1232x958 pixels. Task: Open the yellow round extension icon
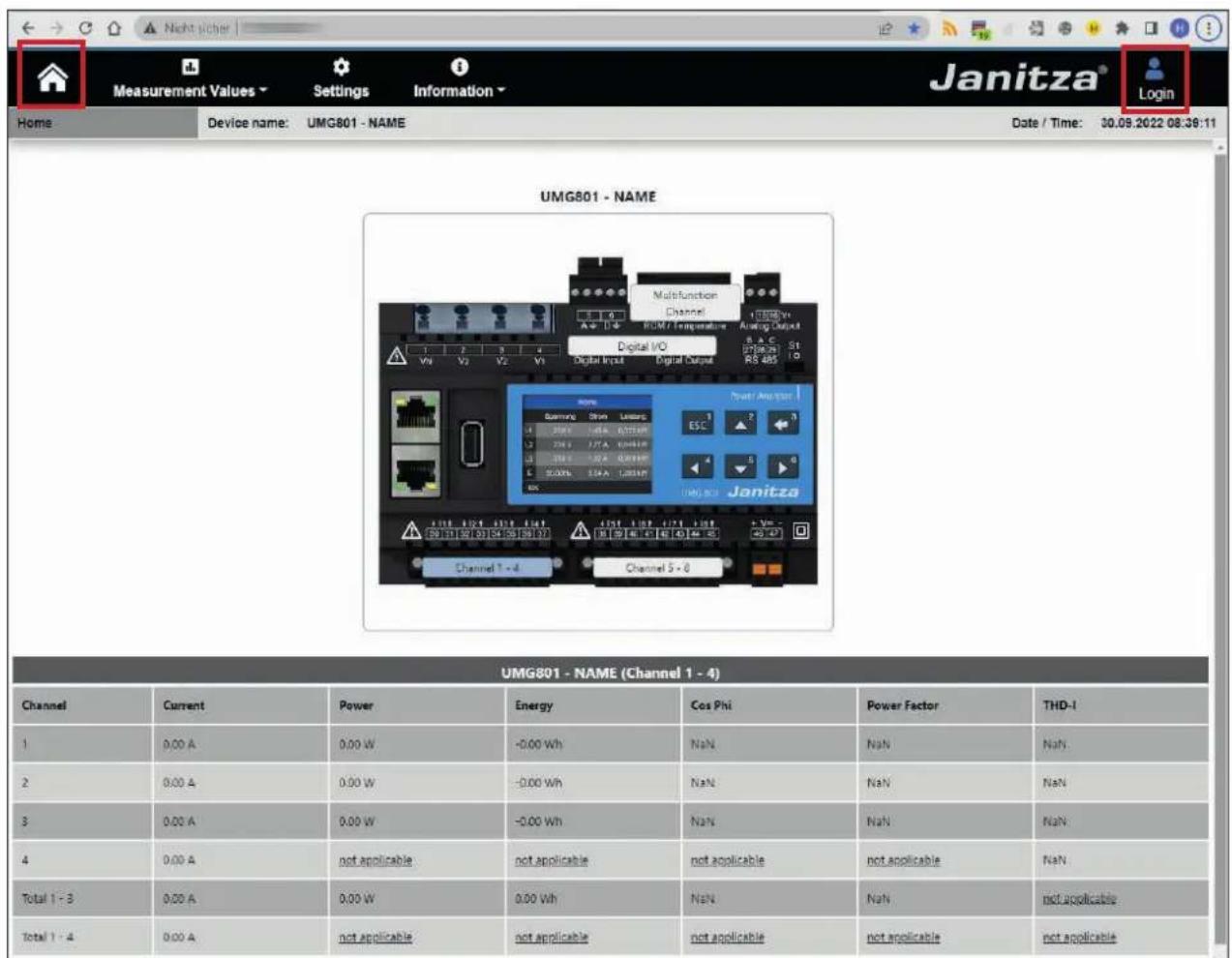point(1094,29)
